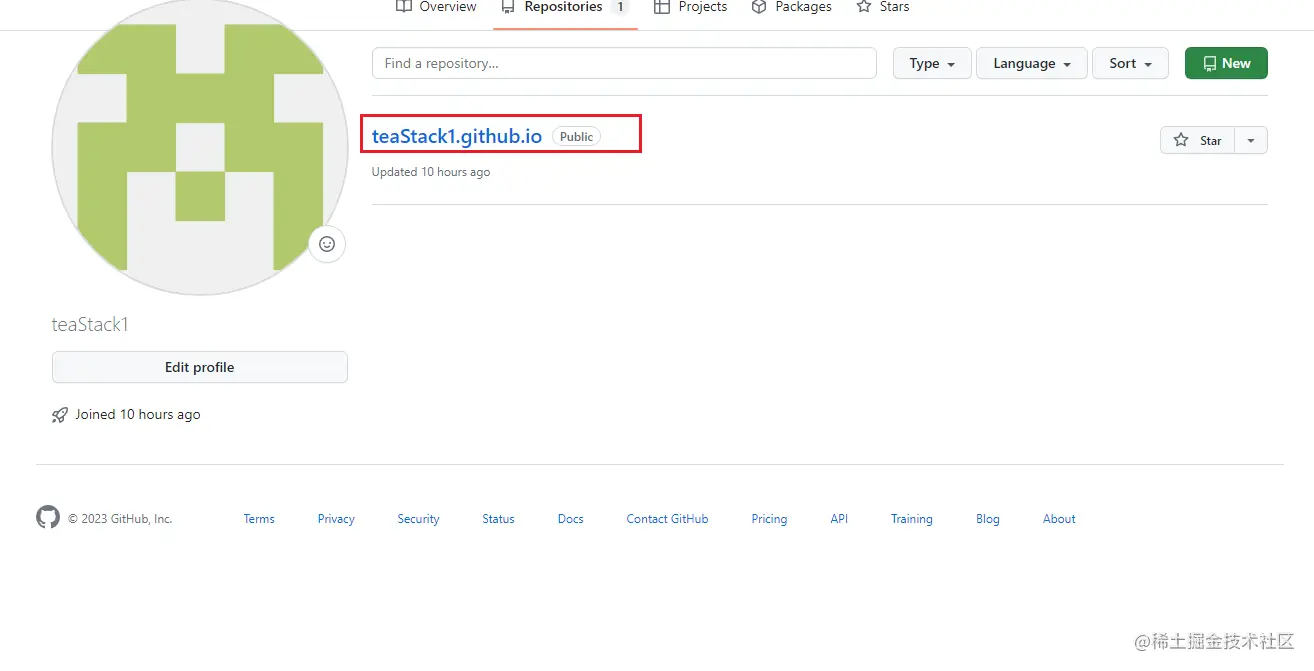Screen dimensions: 1314x671
Task: Open the Security footer link
Action: (418, 519)
